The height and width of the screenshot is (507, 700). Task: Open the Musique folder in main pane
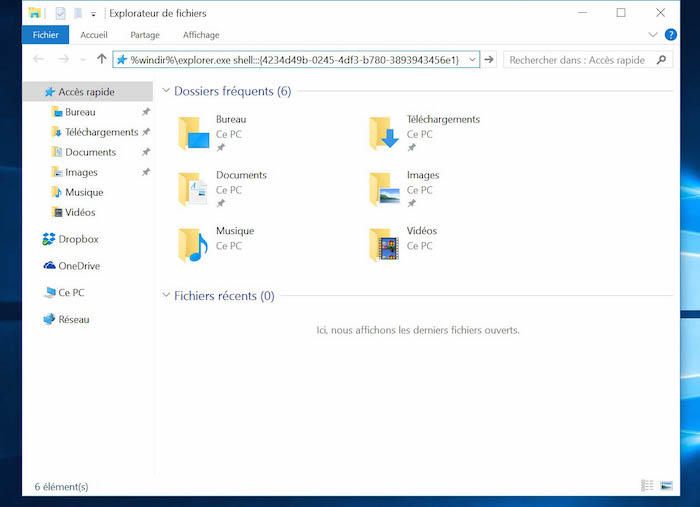click(190, 244)
